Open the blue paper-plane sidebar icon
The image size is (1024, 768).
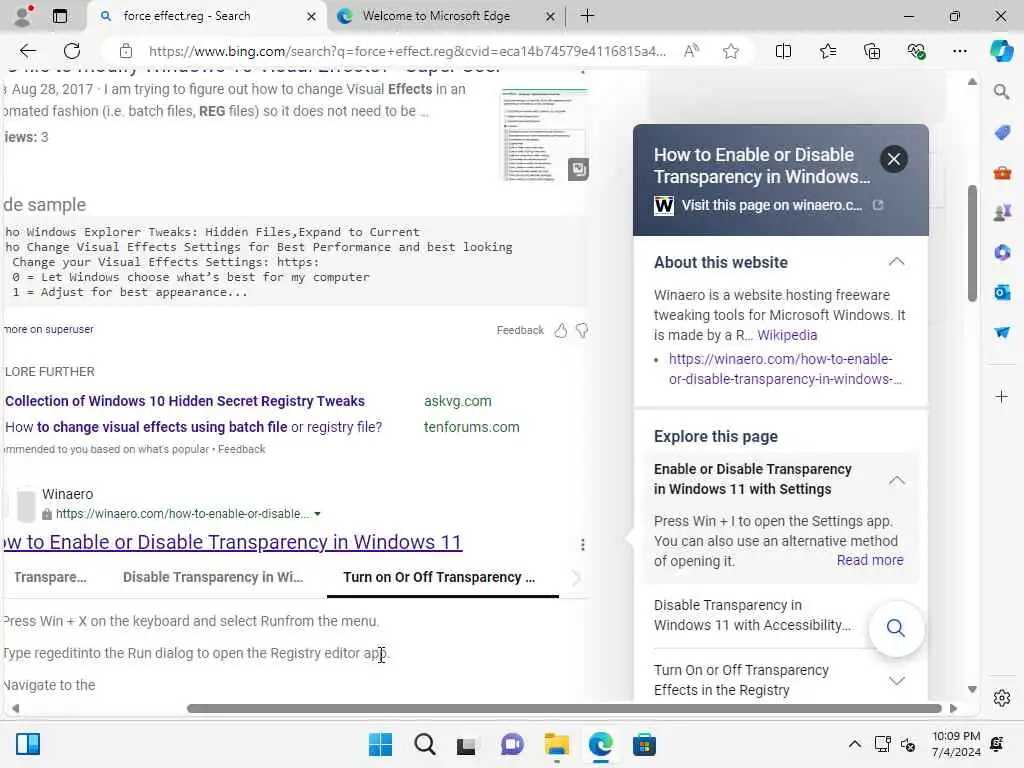coord(1002,332)
